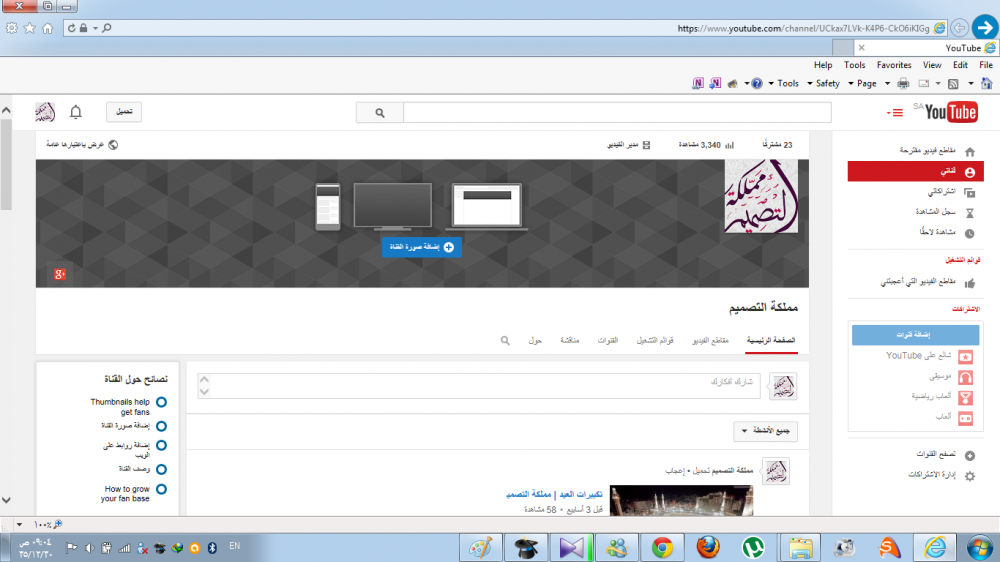Open the red YouTube guide menu icon
The width and height of the screenshot is (1000, 562).
(895, 112)
